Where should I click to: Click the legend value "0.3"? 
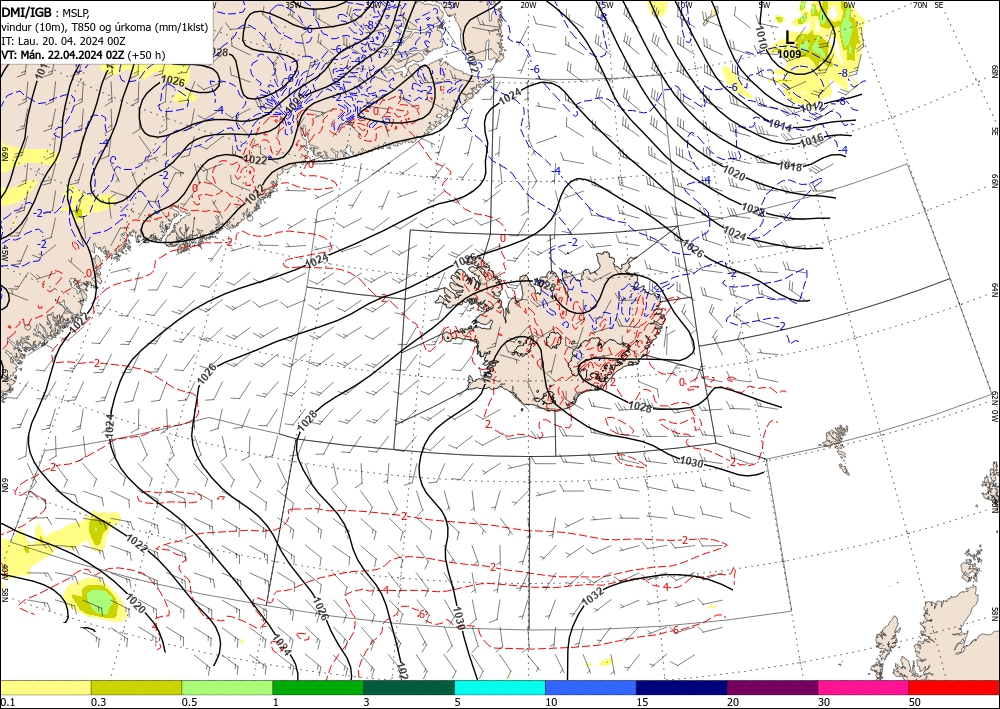coord(99,702)
